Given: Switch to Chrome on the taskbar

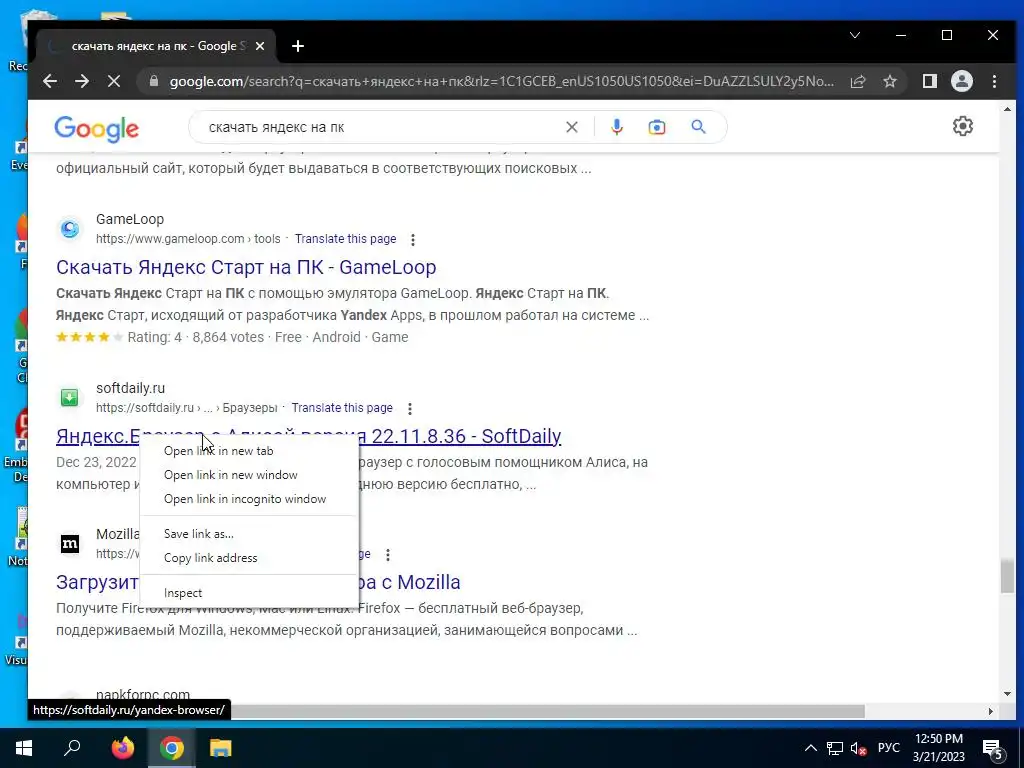Looking at the screenshot, I should (172, 748).
